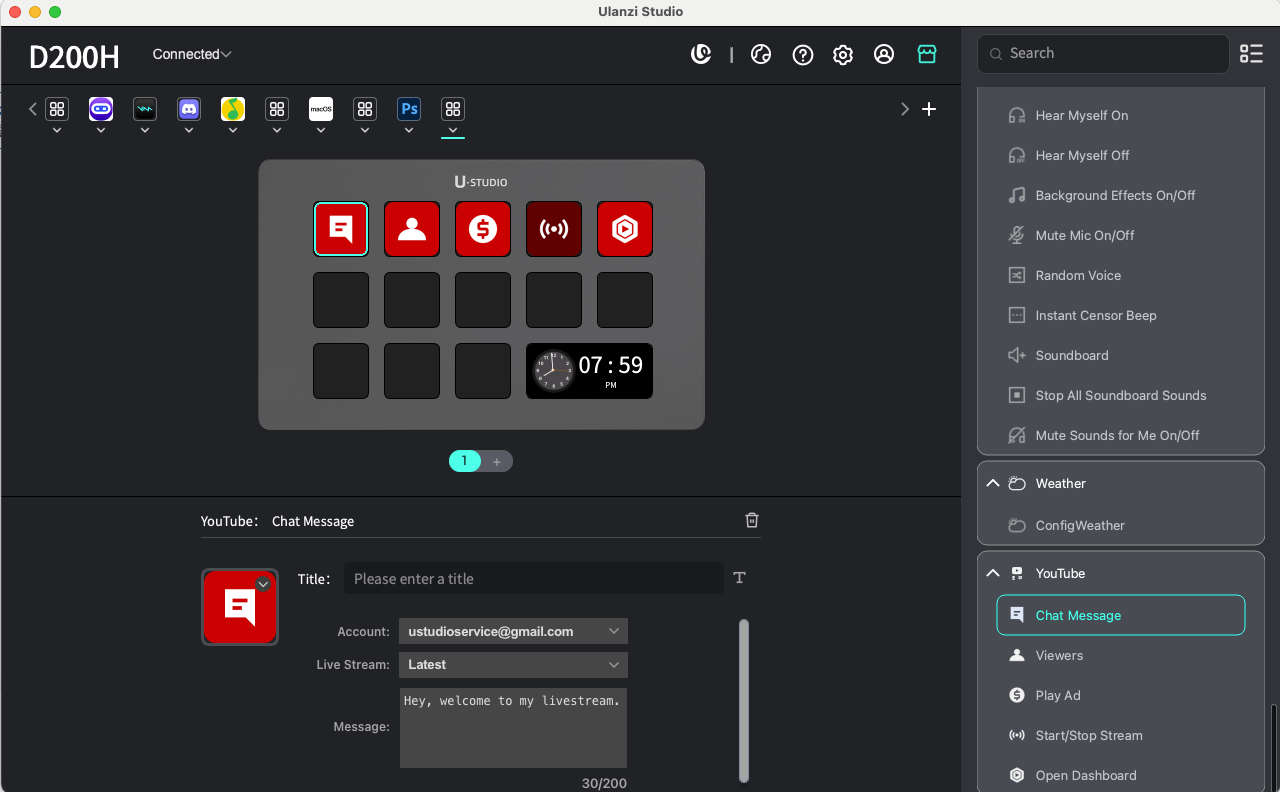Select the Play Ad dollar key on deck
Image resolution: width=1280 pixels, height=792 pixels.
pyautogui.click(x=483, y=229)
